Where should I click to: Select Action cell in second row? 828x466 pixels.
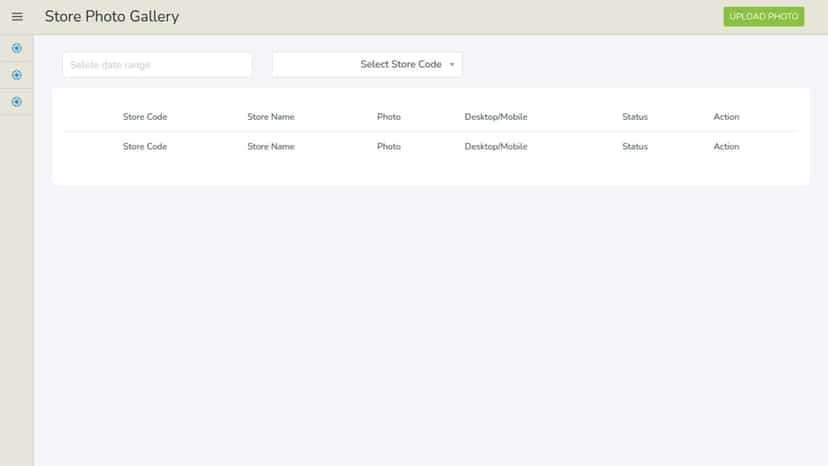pos(726,146)
